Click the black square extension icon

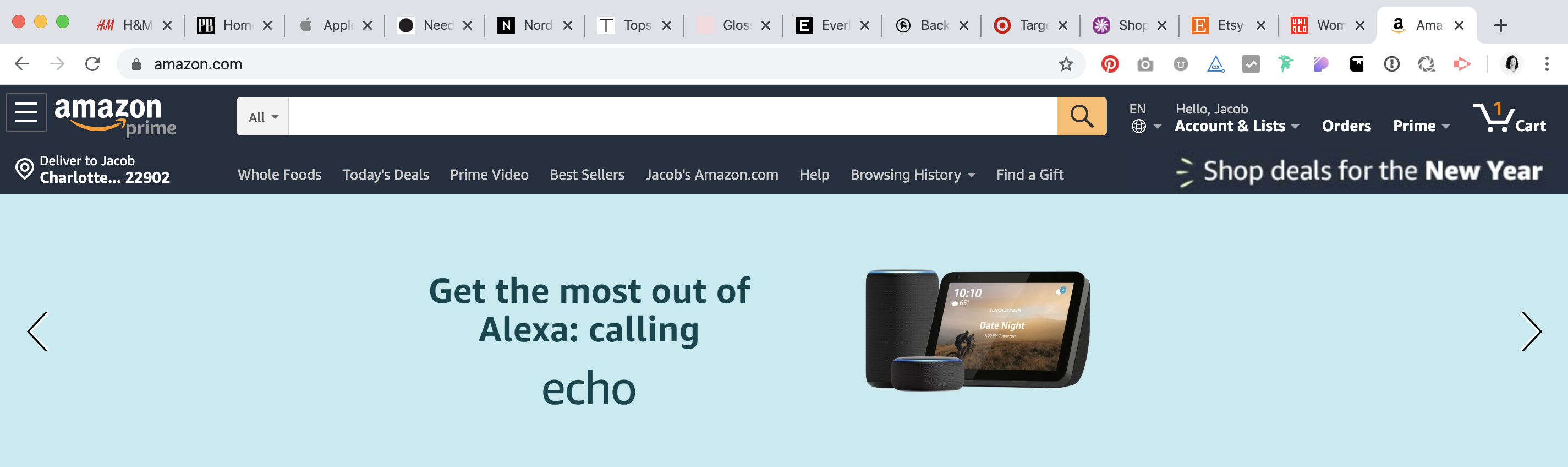coord(1357,64)
